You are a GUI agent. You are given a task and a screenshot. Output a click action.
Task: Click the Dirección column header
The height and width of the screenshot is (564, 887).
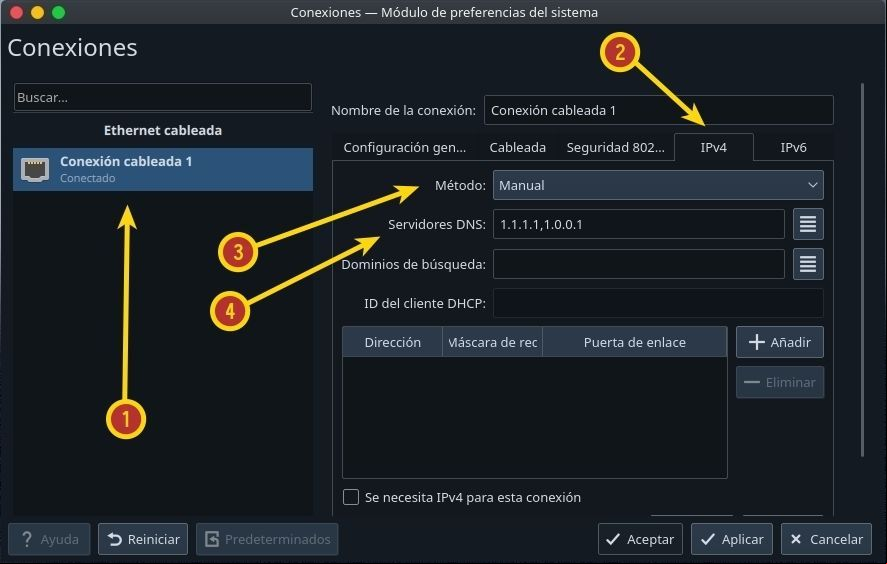[393, 342]
